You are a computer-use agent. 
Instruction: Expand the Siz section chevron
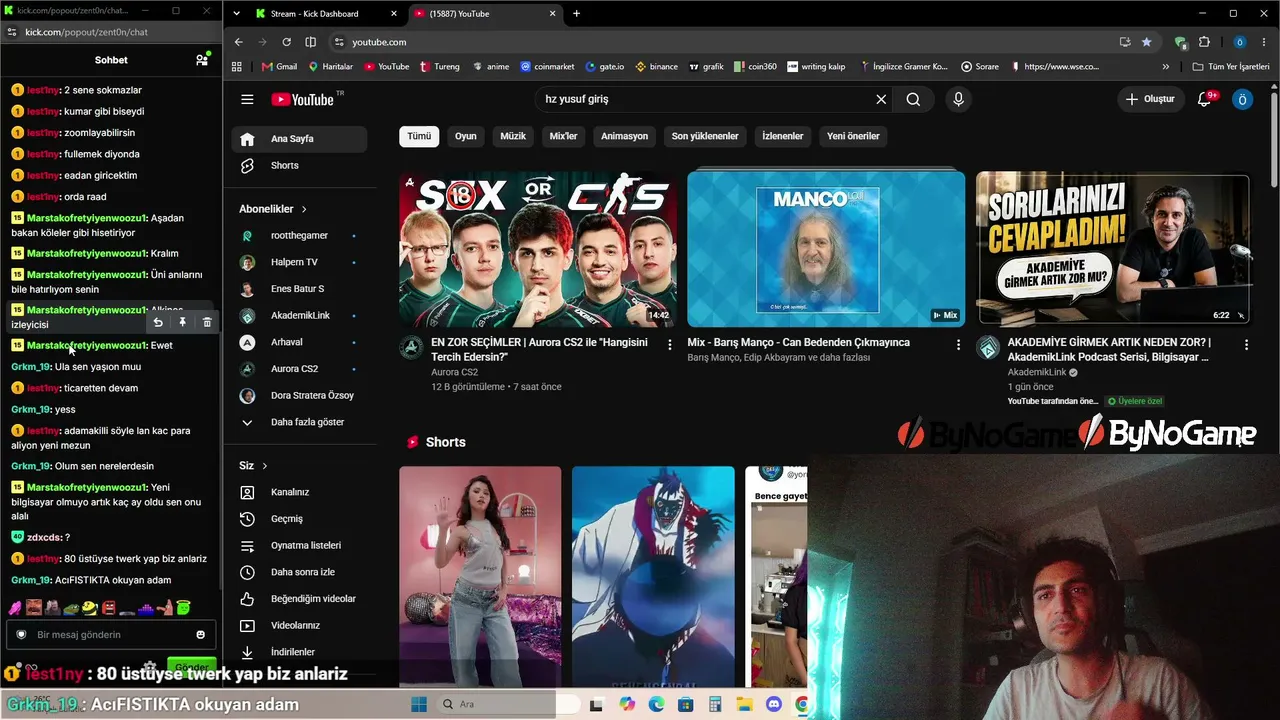point(265,466)
